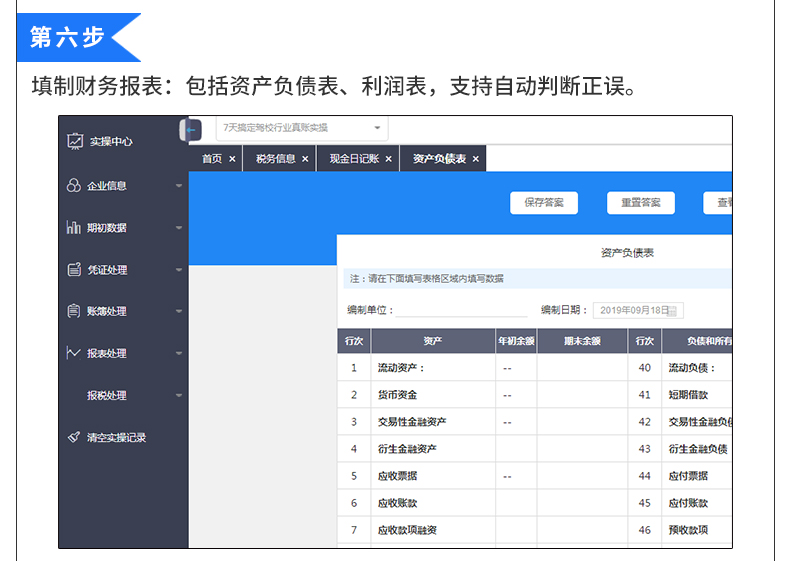Image resolution: width=790 pixels, height=561 pixels.
Task: Click the 期初数据 bar chart icon
Action: point(74,227)
